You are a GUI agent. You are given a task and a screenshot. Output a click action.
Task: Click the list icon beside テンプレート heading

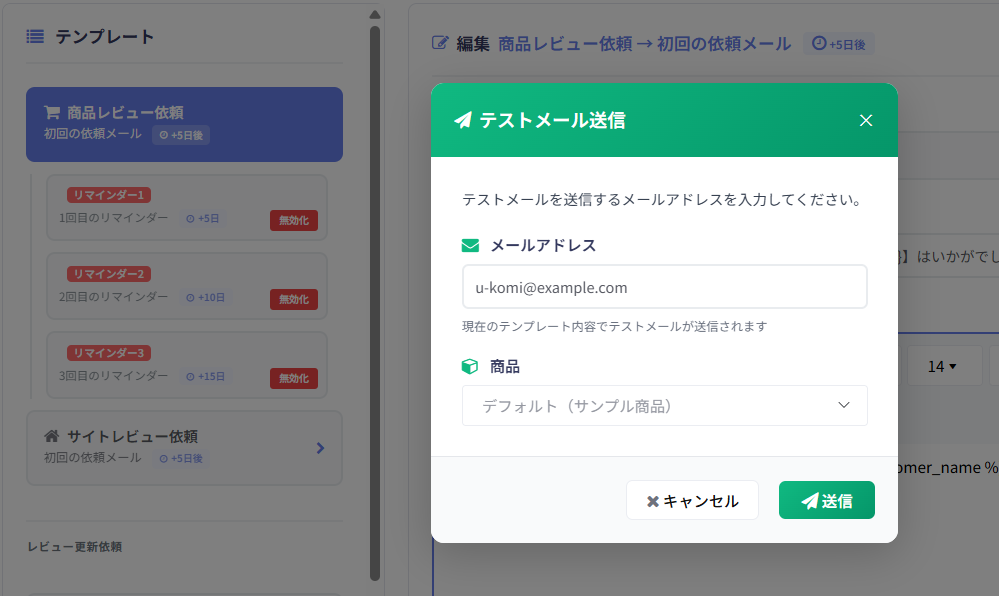(x=35, y=36)
